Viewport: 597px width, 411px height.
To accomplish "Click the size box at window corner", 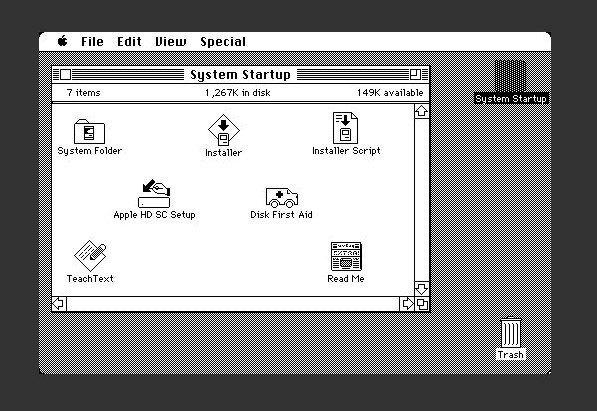I will click(x=422, y=304).
